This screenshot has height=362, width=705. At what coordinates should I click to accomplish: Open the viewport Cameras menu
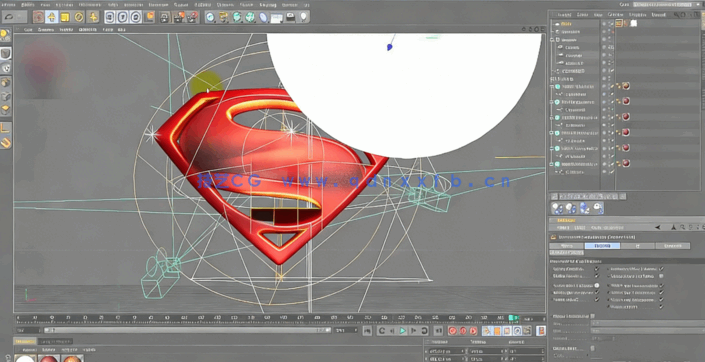click(46, 30)
